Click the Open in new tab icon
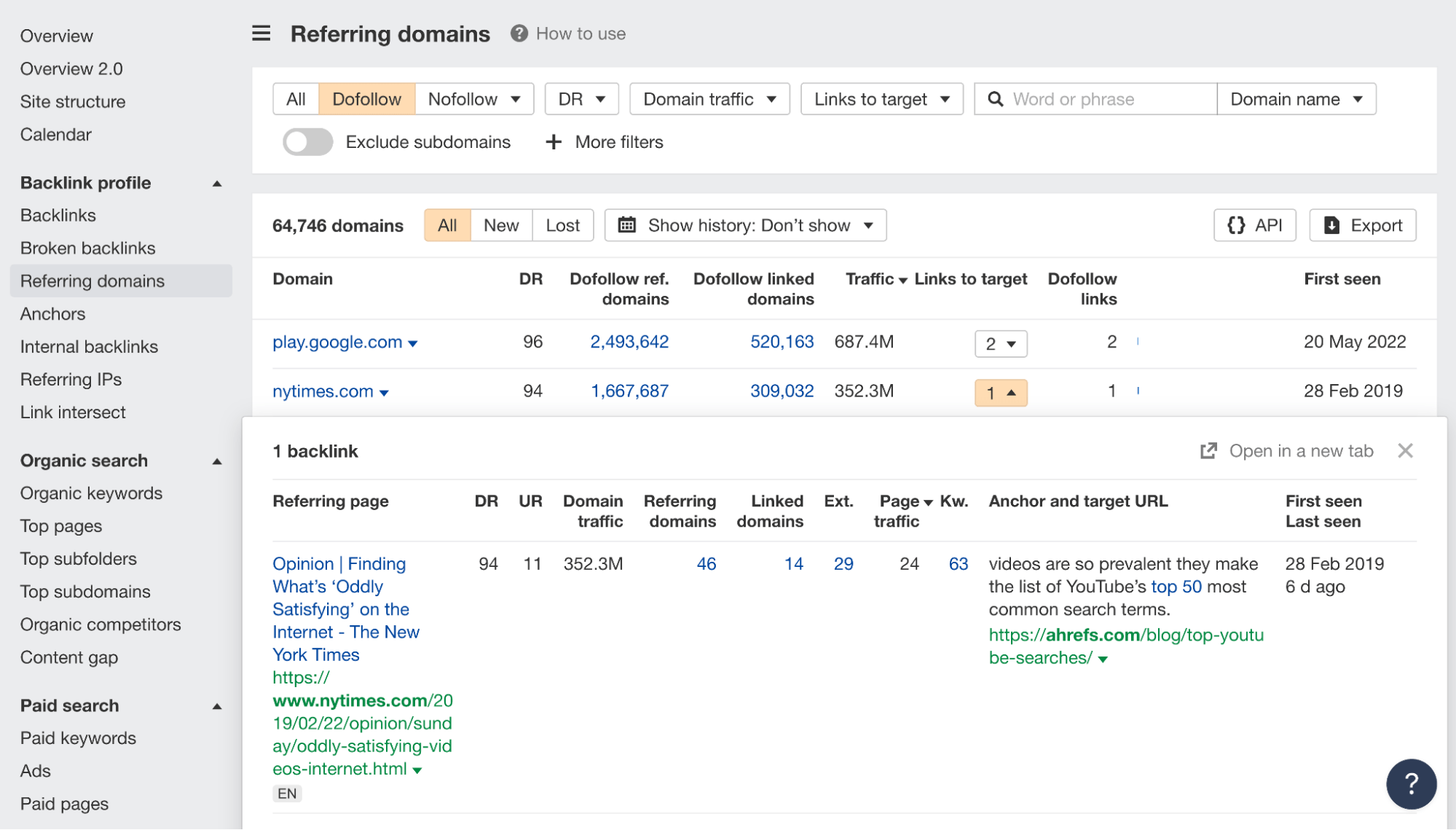Screen dimensions: 1456x830 [1208, 450]
